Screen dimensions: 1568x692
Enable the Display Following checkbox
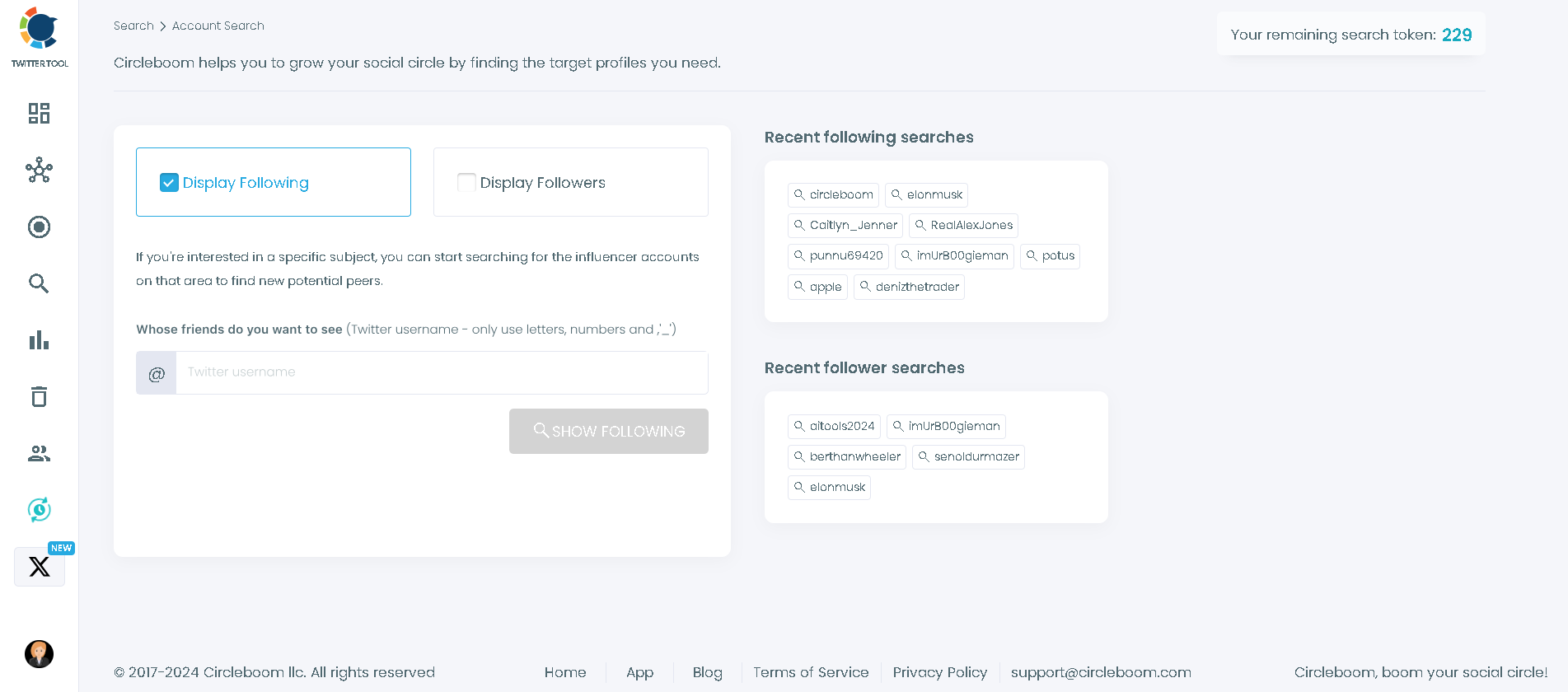pos(169,183)
